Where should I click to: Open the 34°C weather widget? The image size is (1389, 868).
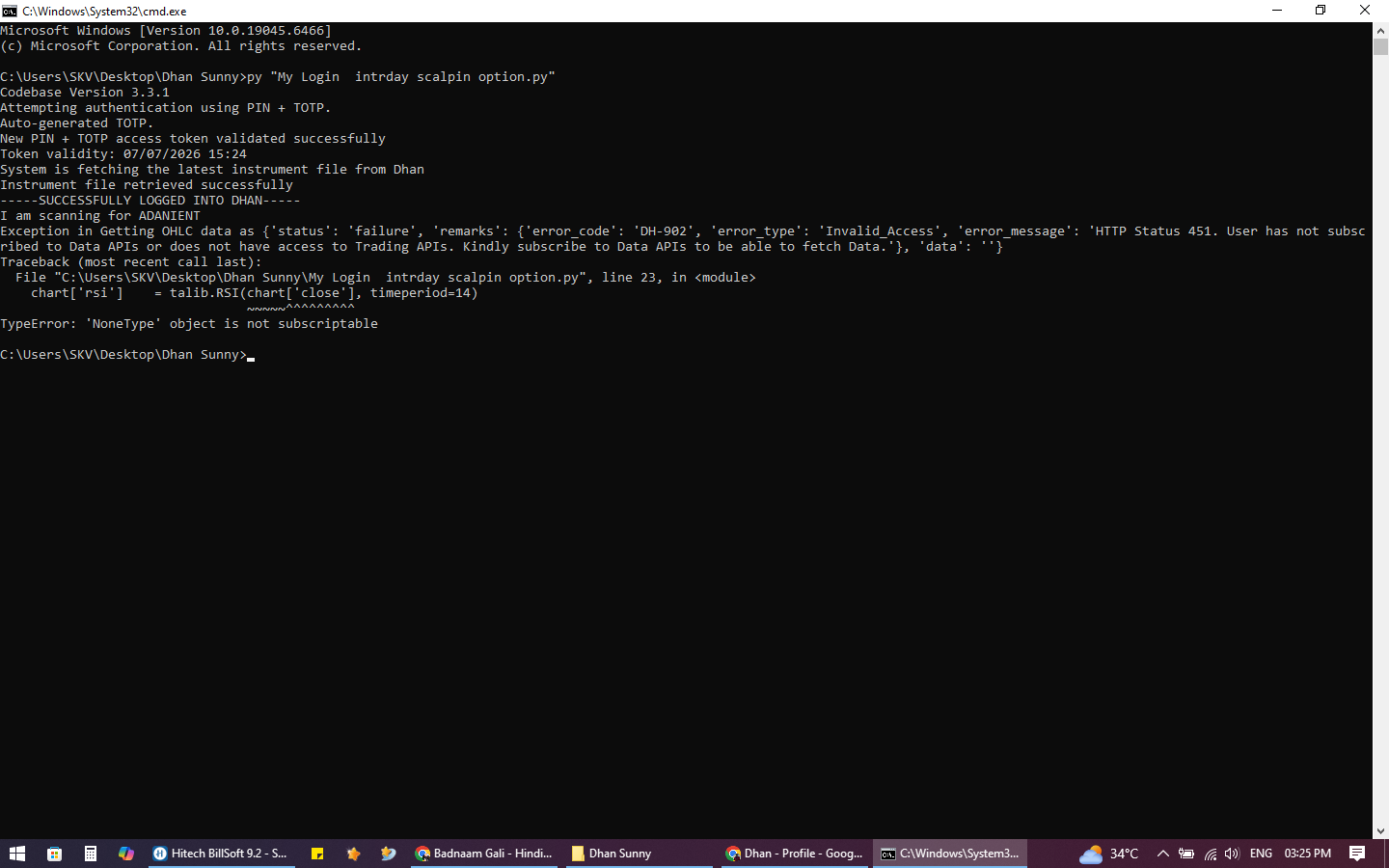click(1109, 854)
